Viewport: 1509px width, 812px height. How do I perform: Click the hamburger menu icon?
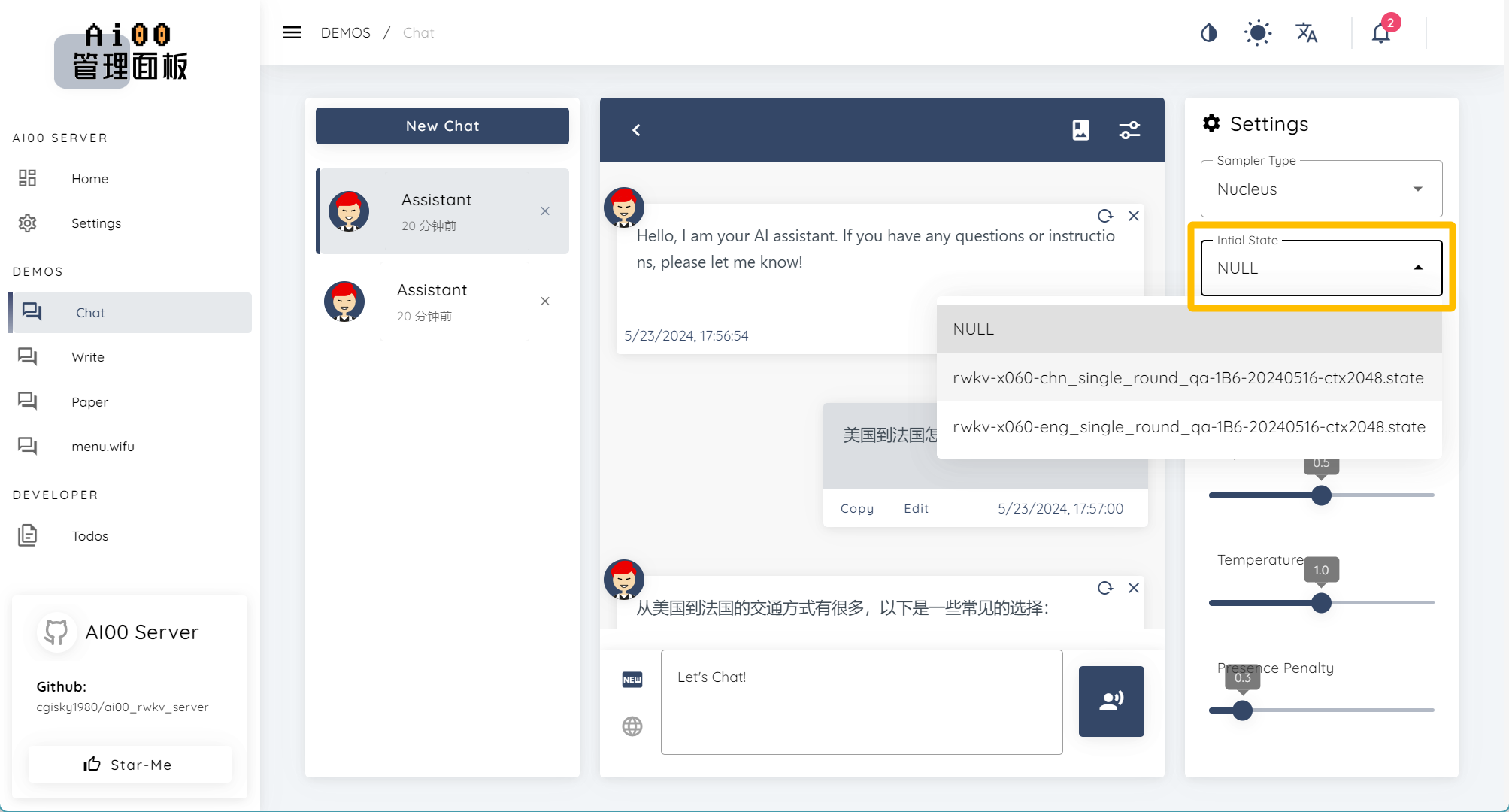[x=292, y=32]
